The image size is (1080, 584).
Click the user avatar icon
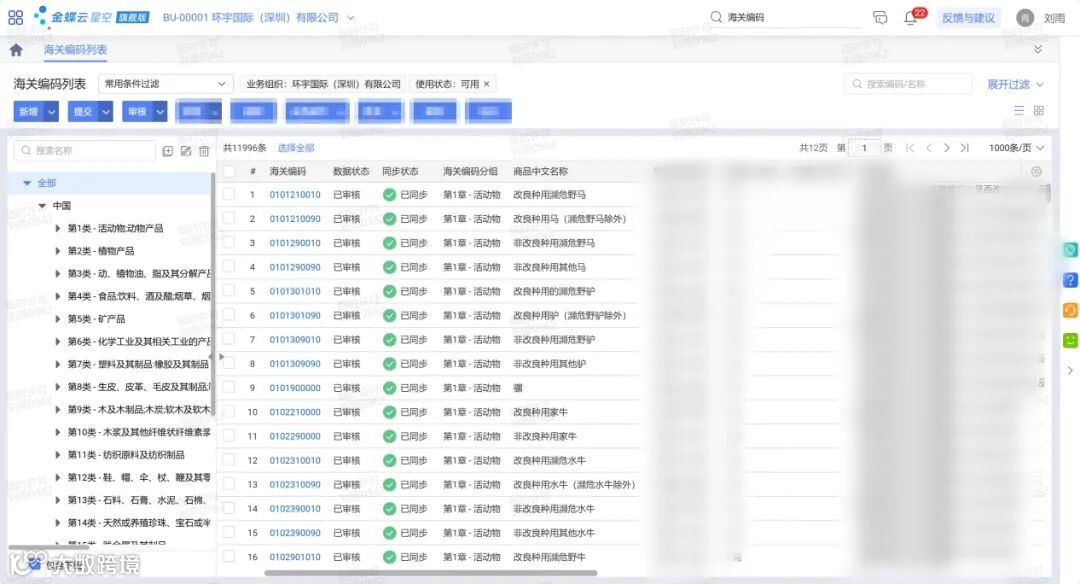1025,18
